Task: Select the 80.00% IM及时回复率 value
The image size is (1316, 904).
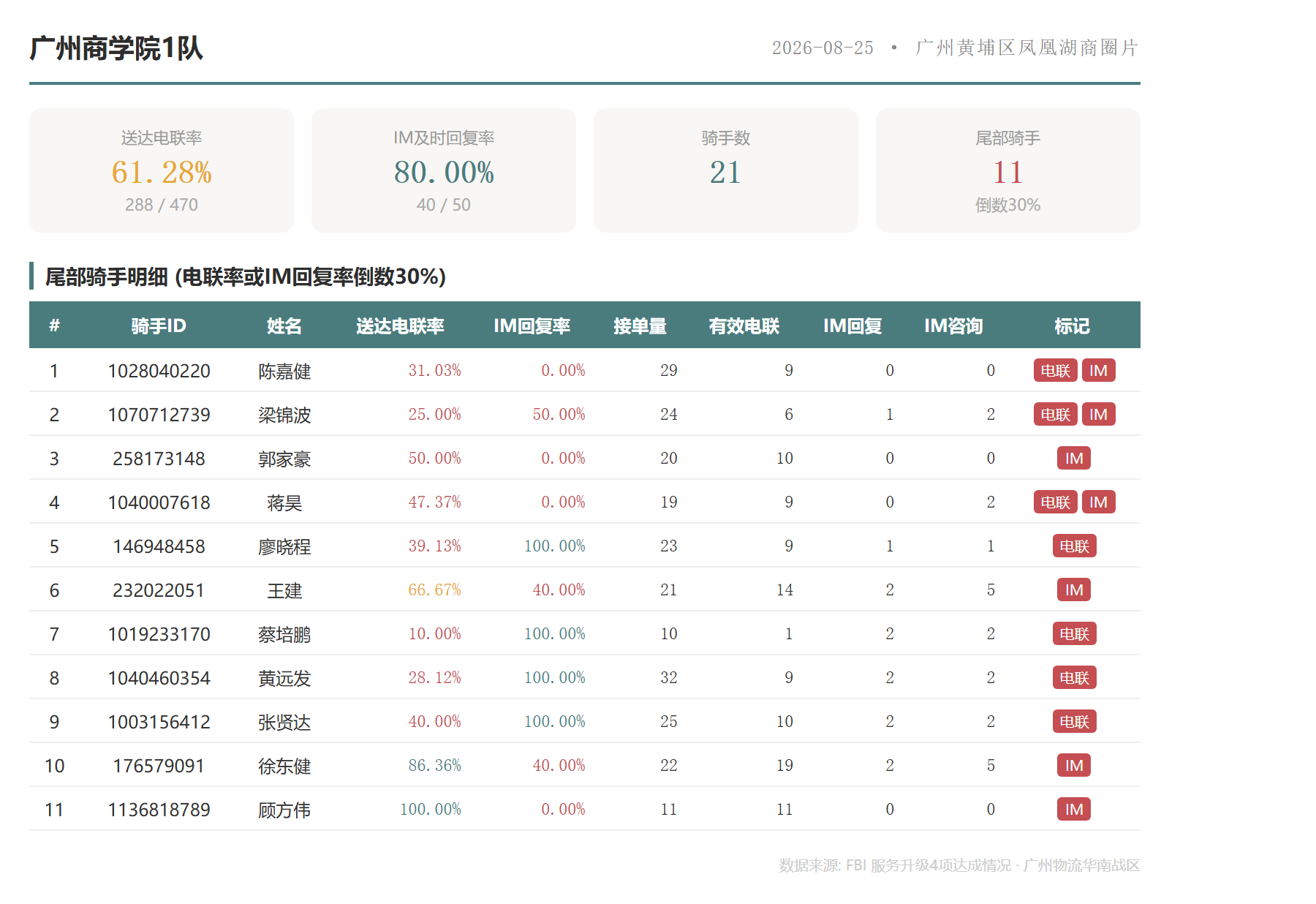Action: [x=444, y=173]
